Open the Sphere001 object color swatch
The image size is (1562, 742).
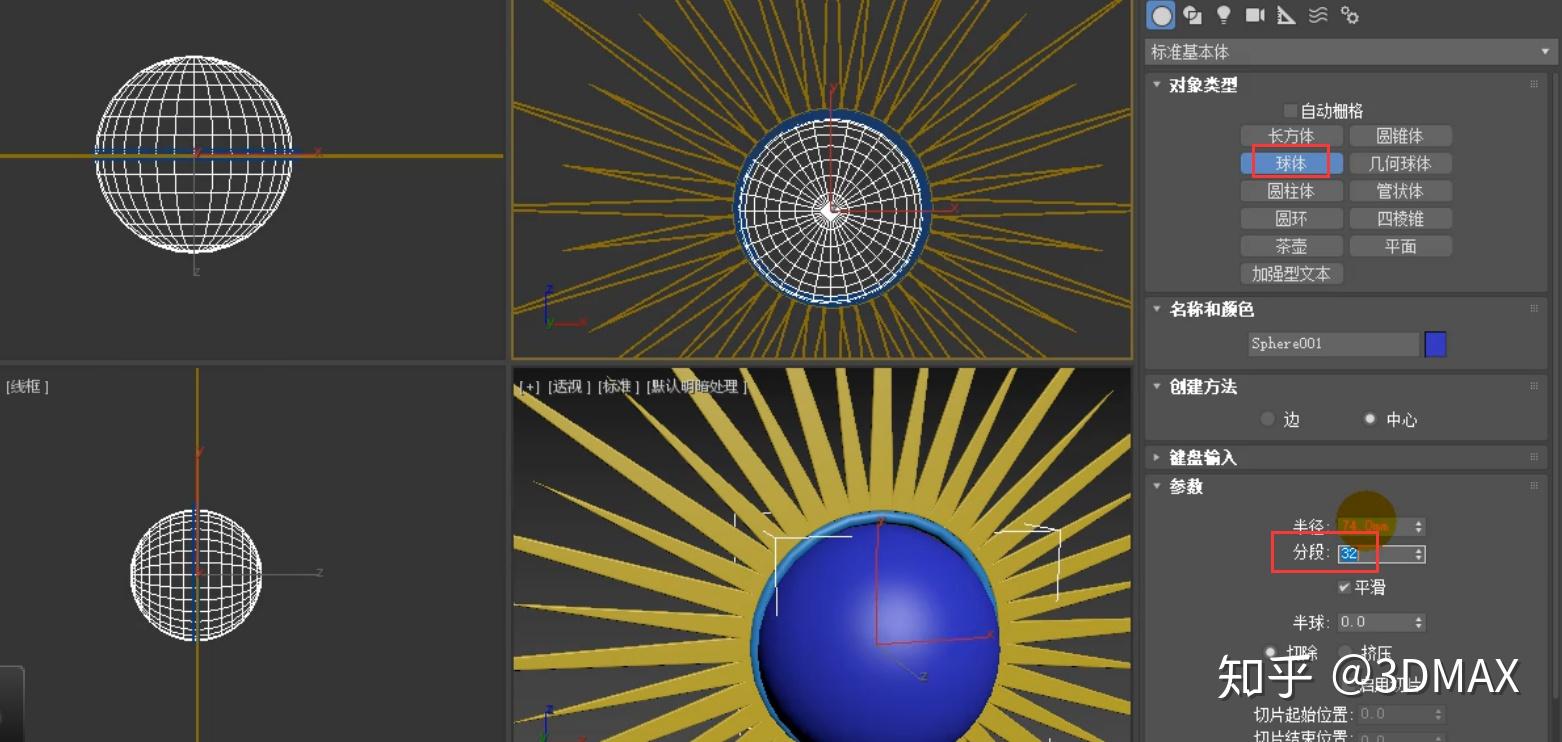click(x=1434, y=343)
